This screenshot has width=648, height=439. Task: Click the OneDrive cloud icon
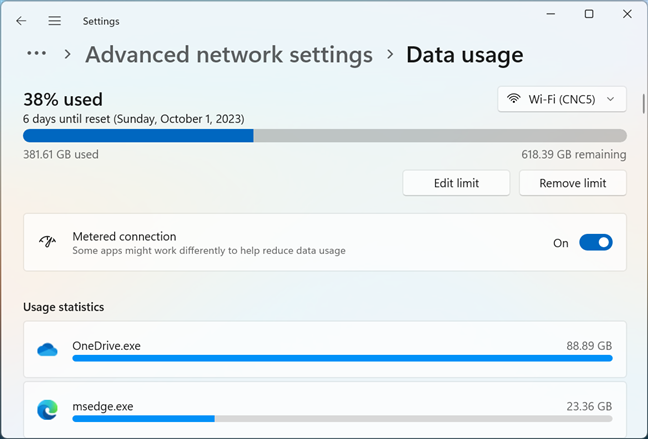click(47, 350)
